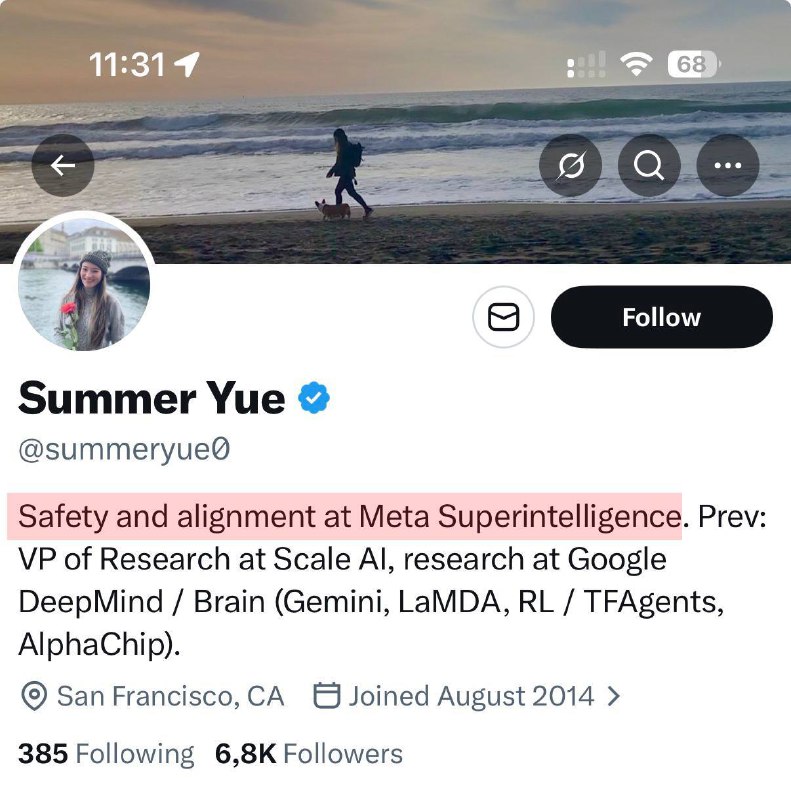This screenshot has width=791, height=800.
Task: Tap the back arrow button
Action: [62, 165]
